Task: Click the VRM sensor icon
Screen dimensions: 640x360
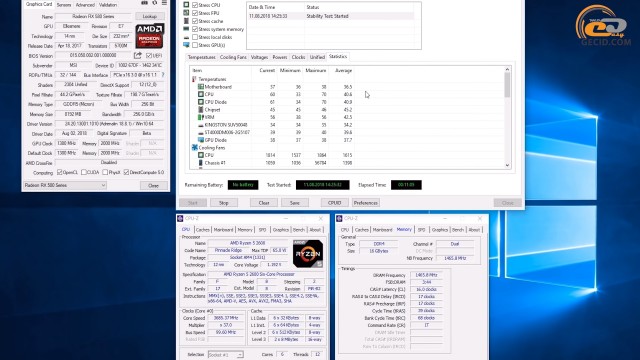Action: tap(201, 117)
